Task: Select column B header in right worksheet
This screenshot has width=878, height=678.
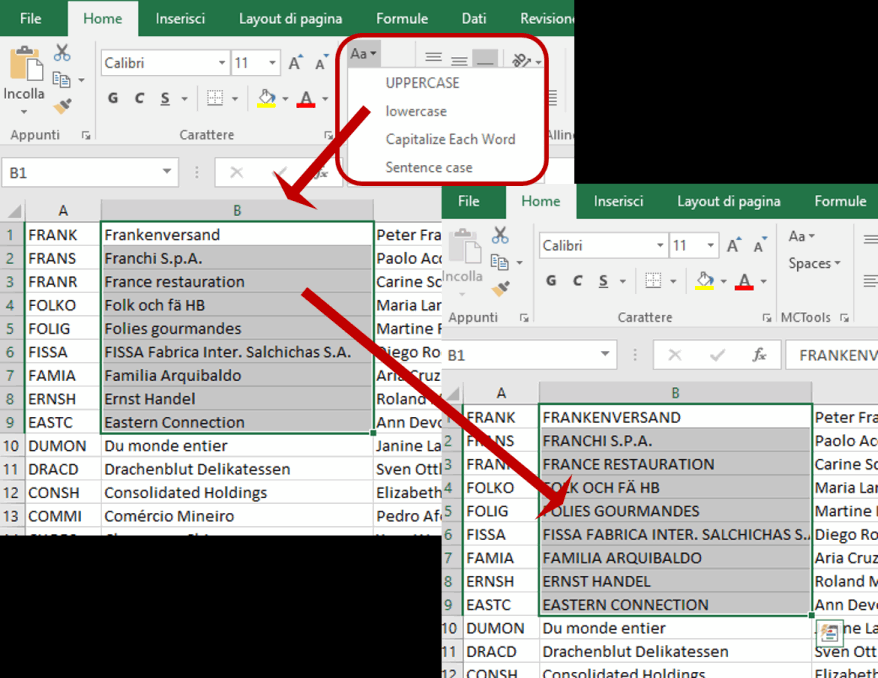Action: pos(675,393)
